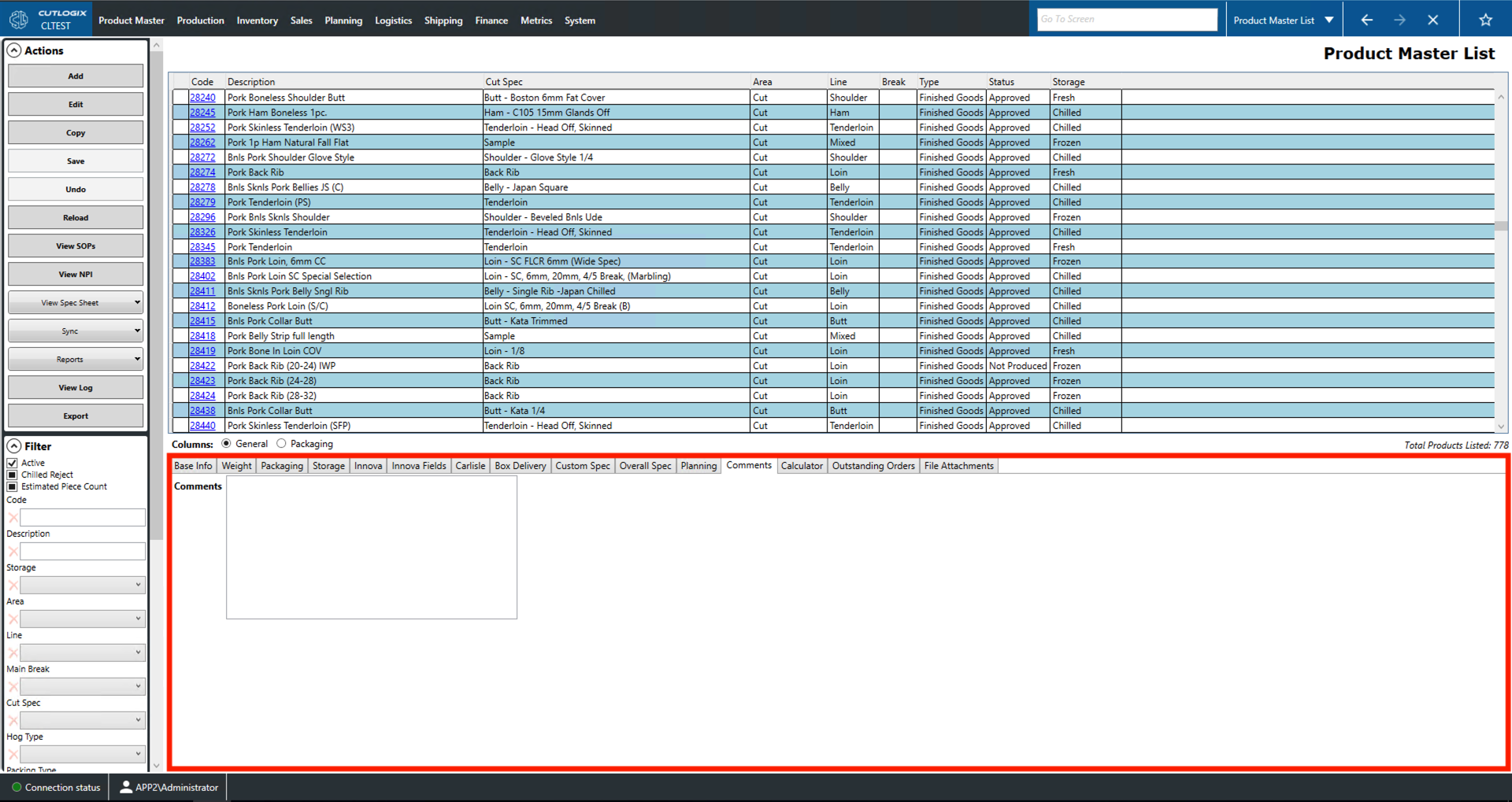This screenshot has height=802, width=1512.
Task: Click the Export button
Action: click(x=75, y=416)
